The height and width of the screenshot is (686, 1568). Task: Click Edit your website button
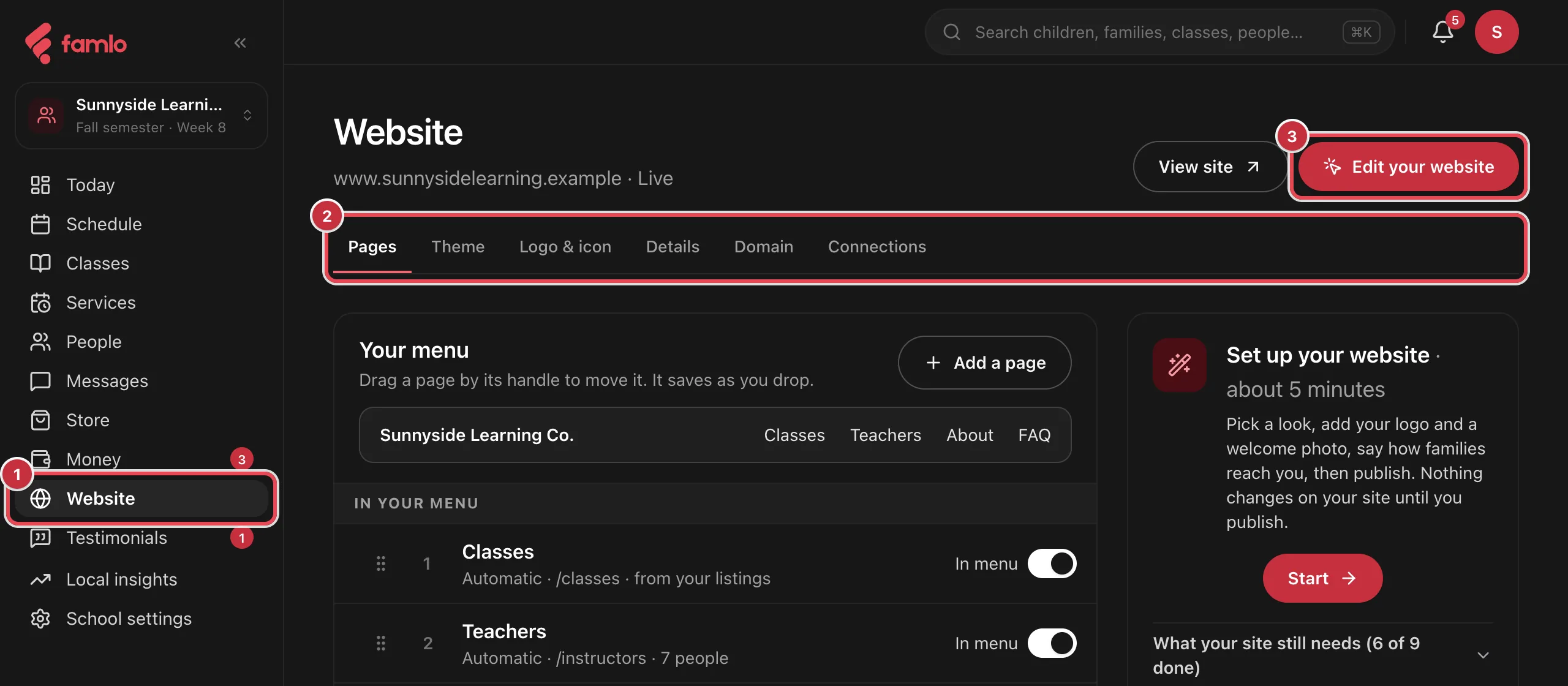(x=1408, y=167)
